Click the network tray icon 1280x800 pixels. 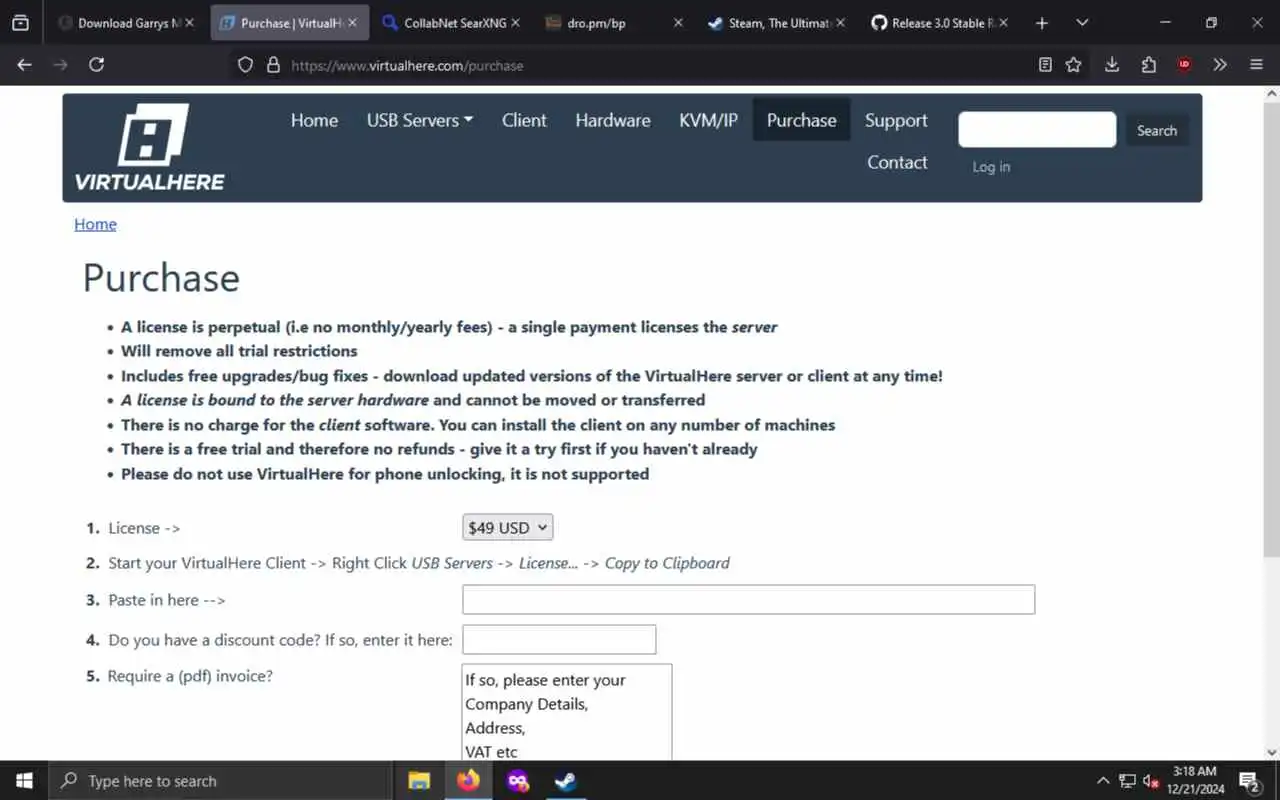pos(1127,781)
